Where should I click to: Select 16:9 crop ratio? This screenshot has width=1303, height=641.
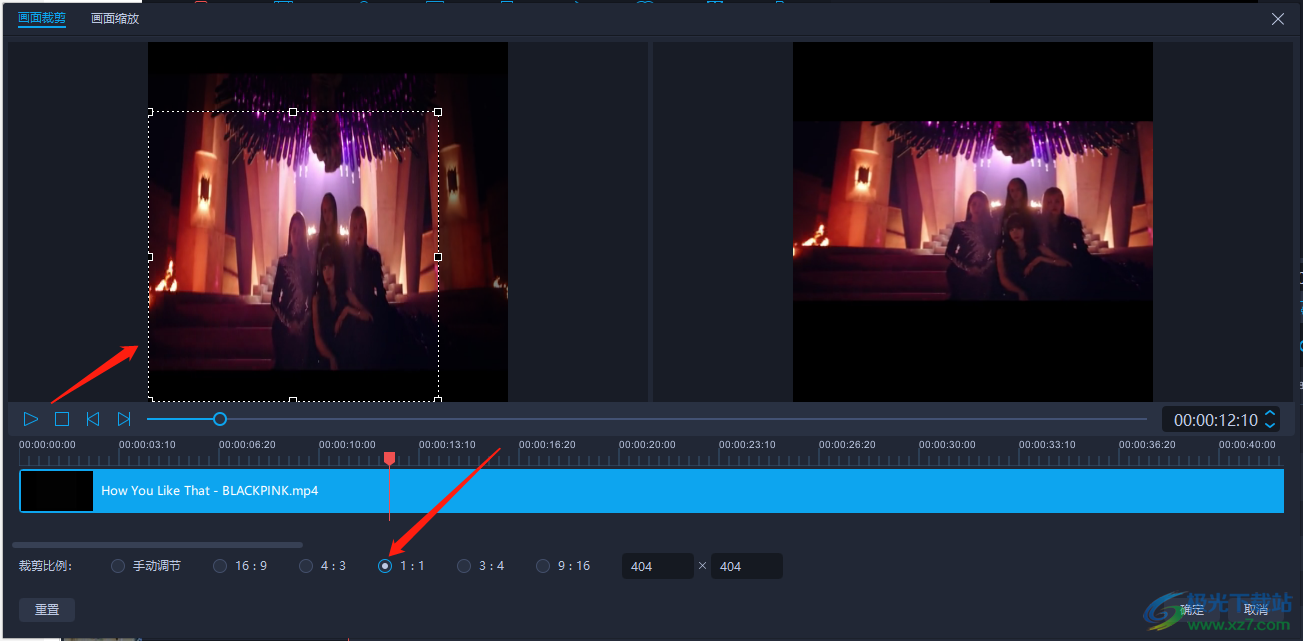240,566
